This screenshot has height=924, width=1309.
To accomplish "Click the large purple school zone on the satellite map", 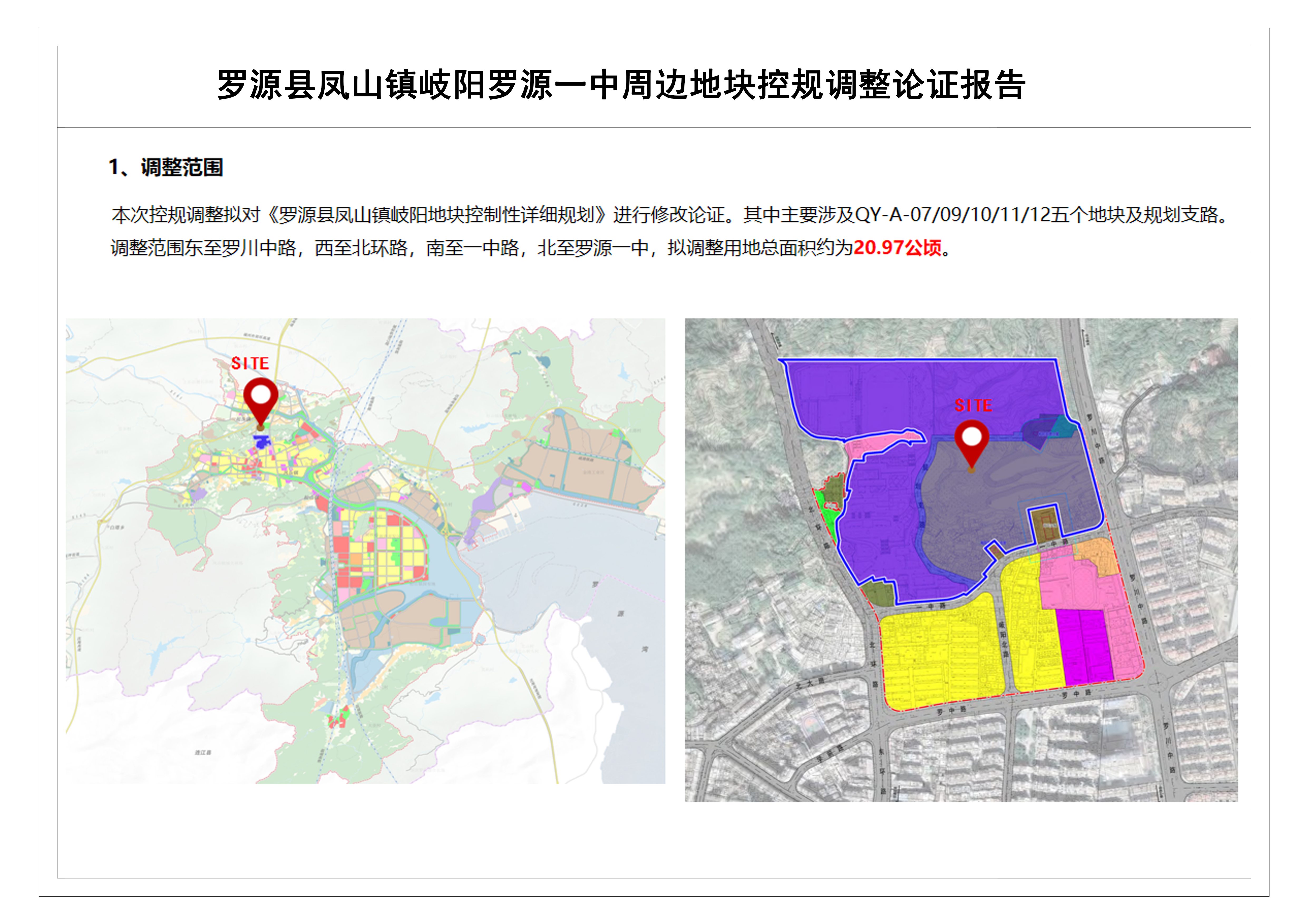I will click(x=889, y=399).
